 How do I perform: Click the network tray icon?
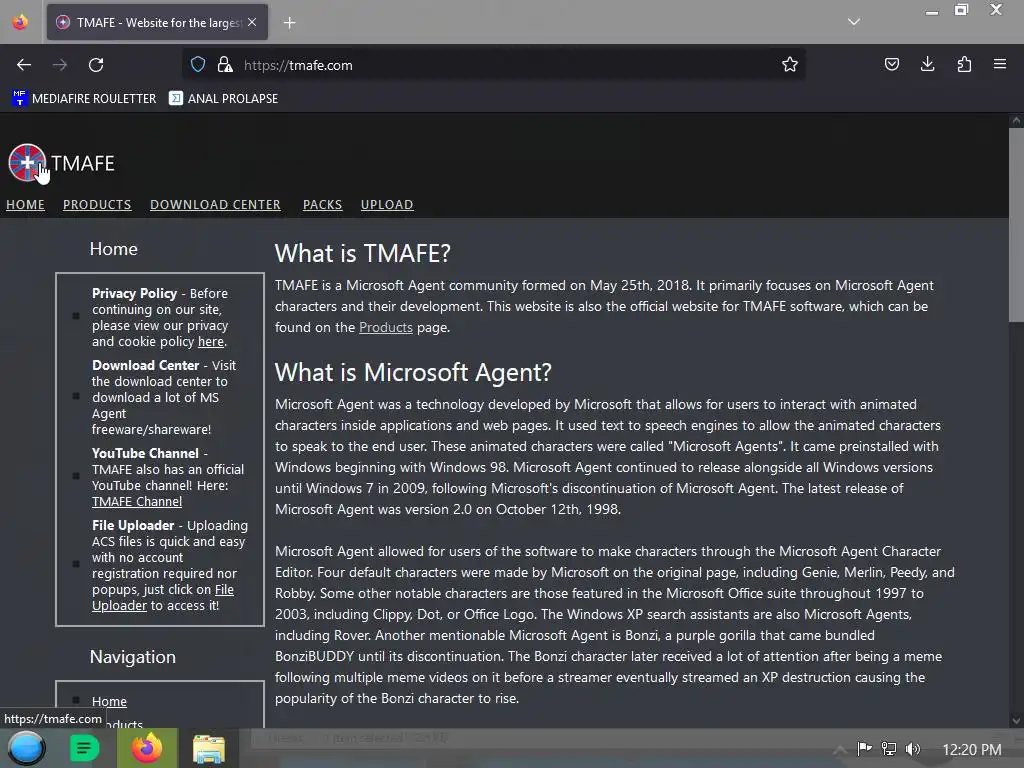click(888, 748)
